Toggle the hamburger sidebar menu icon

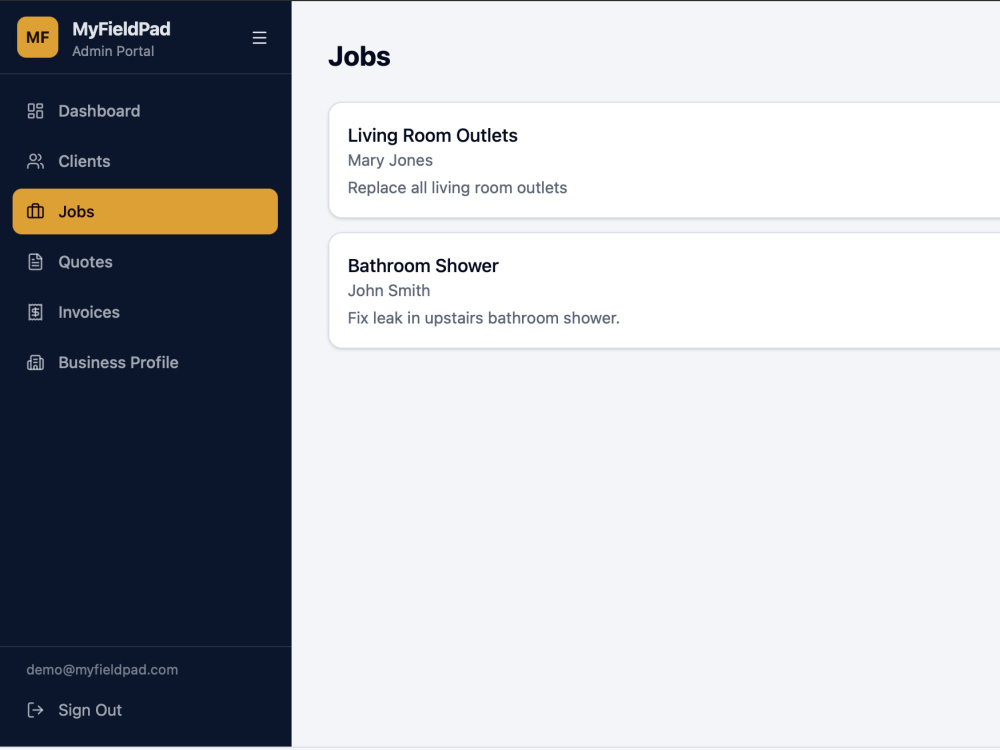coord(259,38)
